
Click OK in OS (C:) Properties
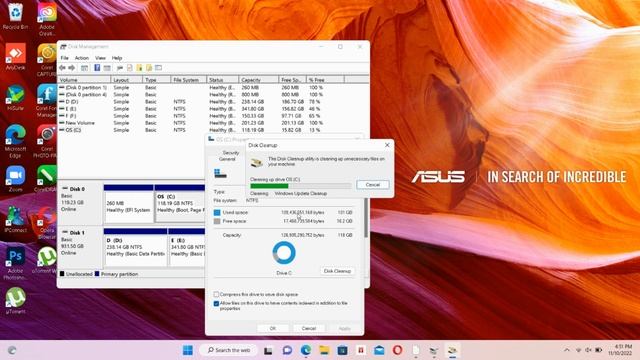tap(273, 328)
